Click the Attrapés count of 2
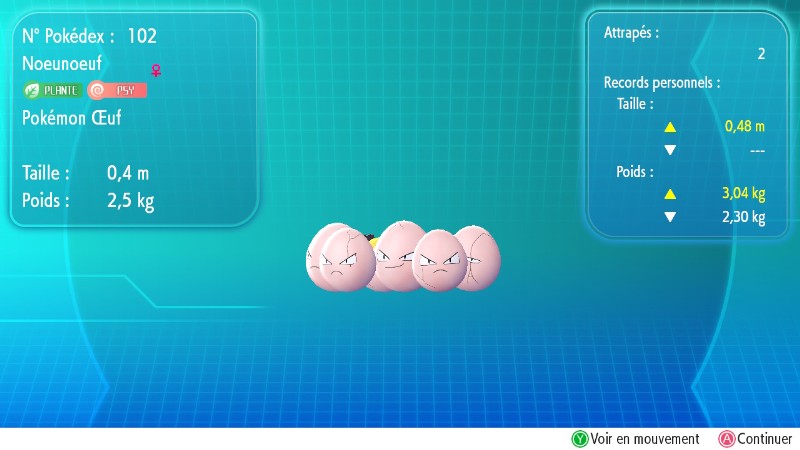800x450 pixels. [760, 55]
